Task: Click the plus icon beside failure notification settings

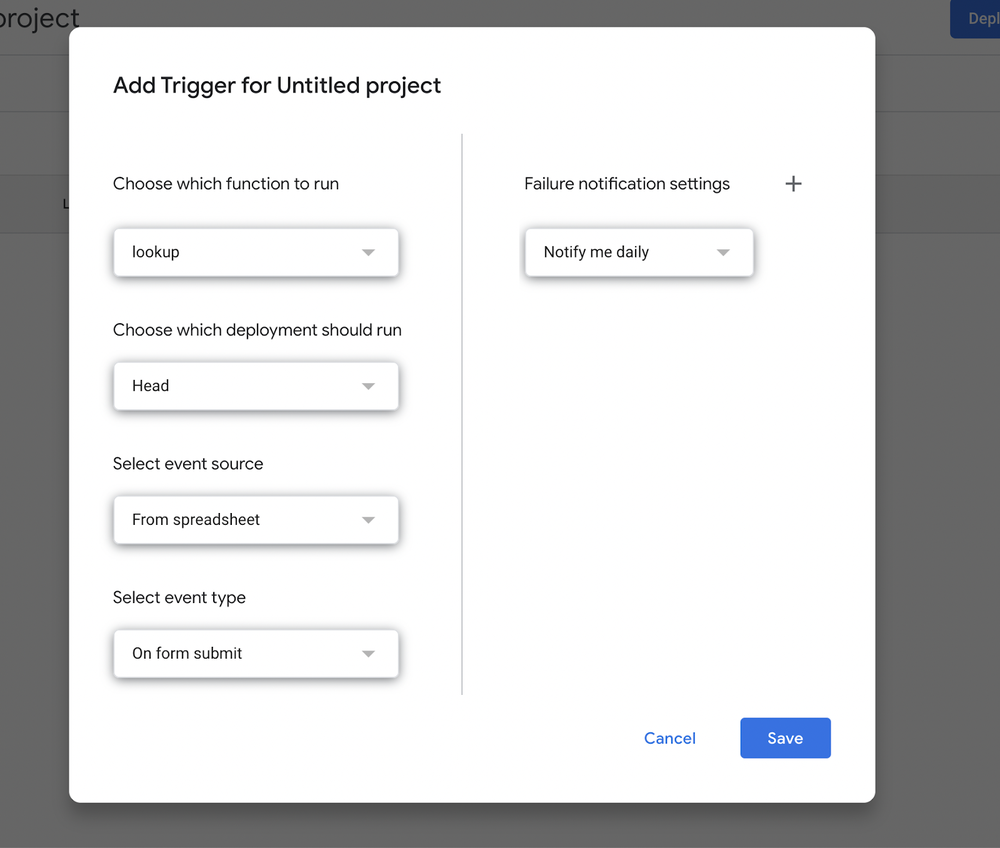Action: [793, 183]
